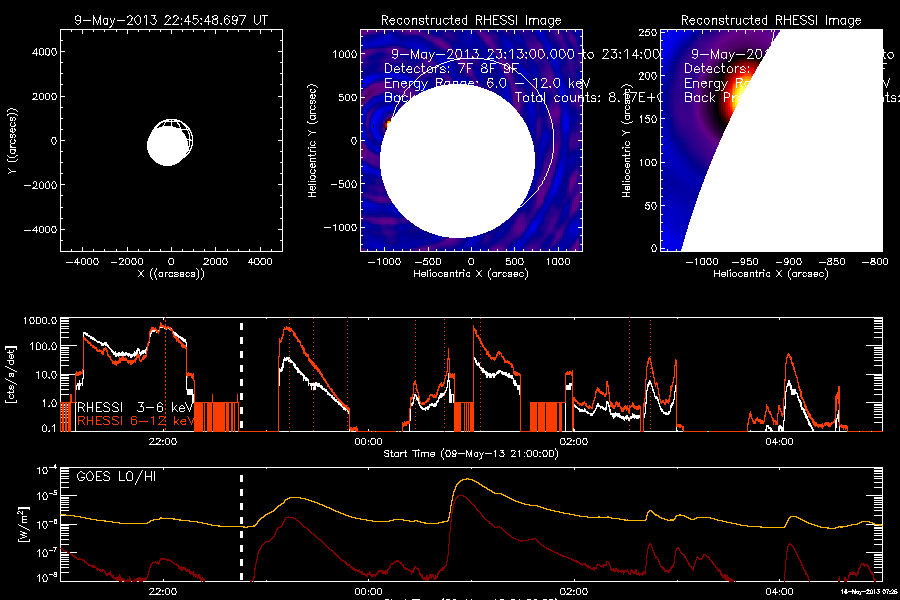Click the '9-May-2013 22:45:48.697 UT' title
This screenshot has height=600, width=900.
[x=171, y=20]
